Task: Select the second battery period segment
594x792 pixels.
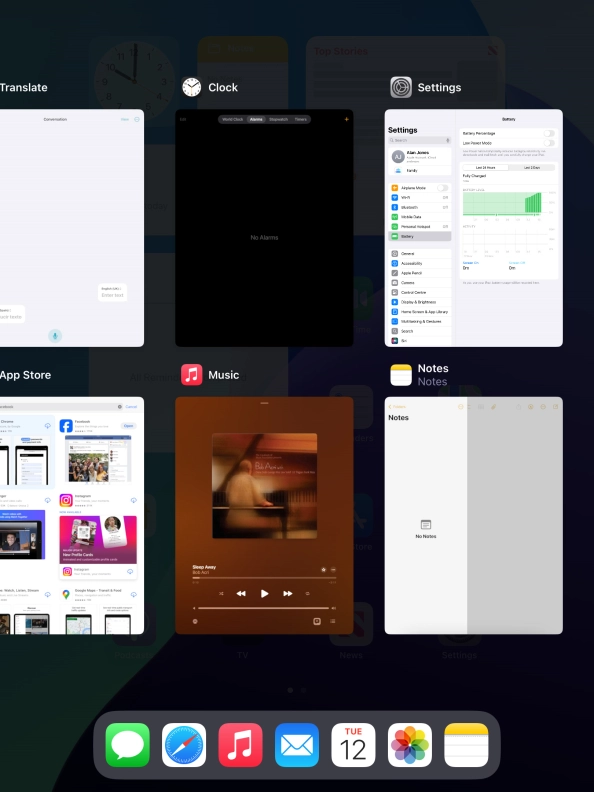Action: pos(531,167)
